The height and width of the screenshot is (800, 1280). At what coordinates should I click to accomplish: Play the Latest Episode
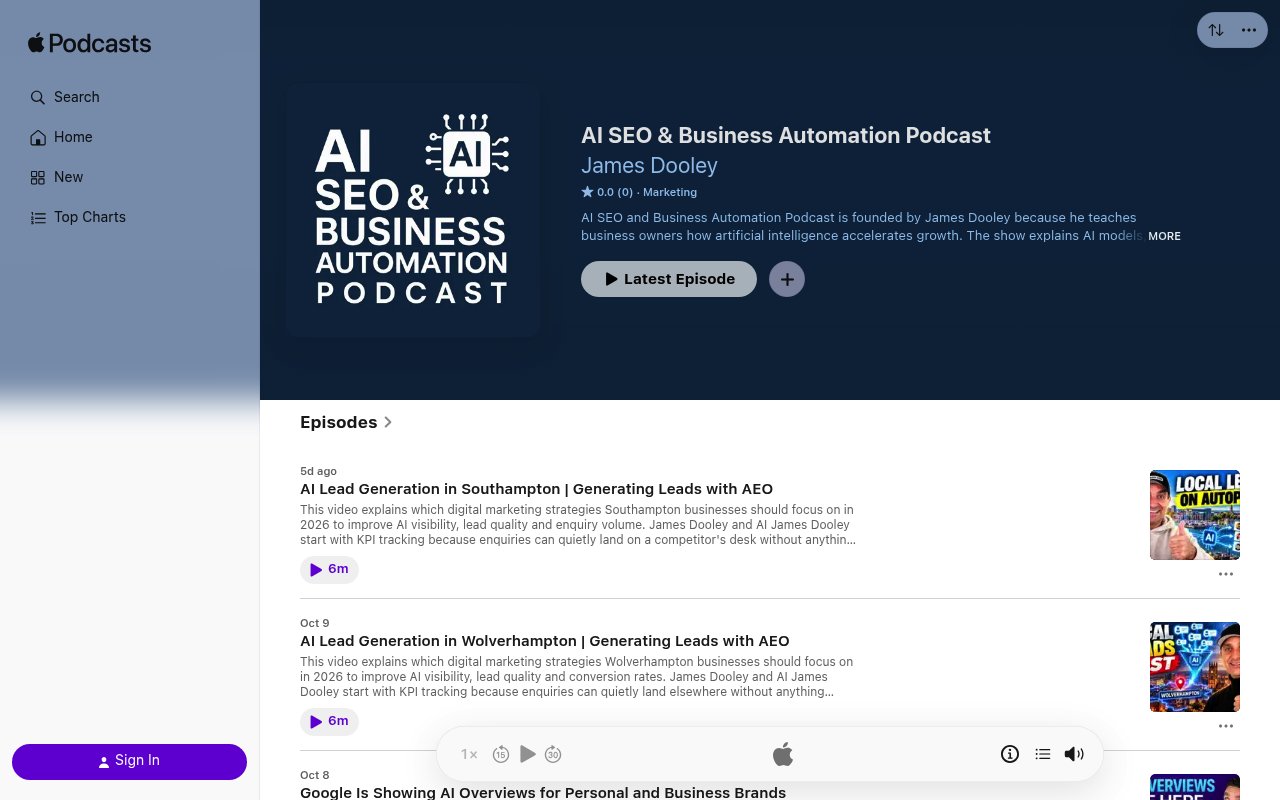click(669, 279)
